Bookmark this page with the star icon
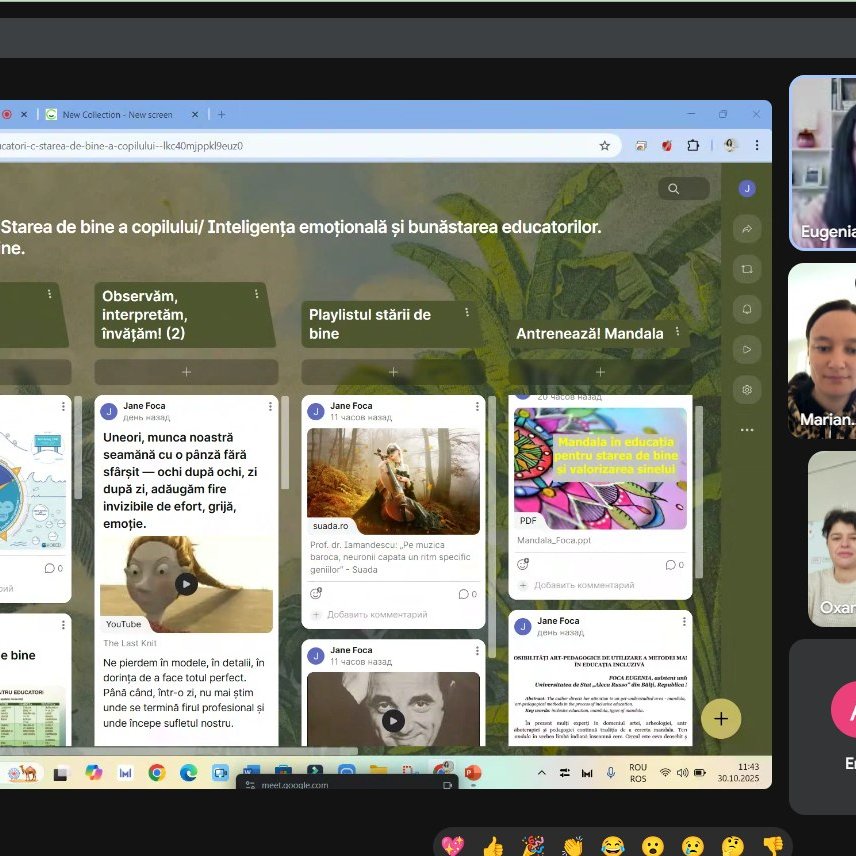The width and height of the screenshot is (856, 856). point(604,145)
